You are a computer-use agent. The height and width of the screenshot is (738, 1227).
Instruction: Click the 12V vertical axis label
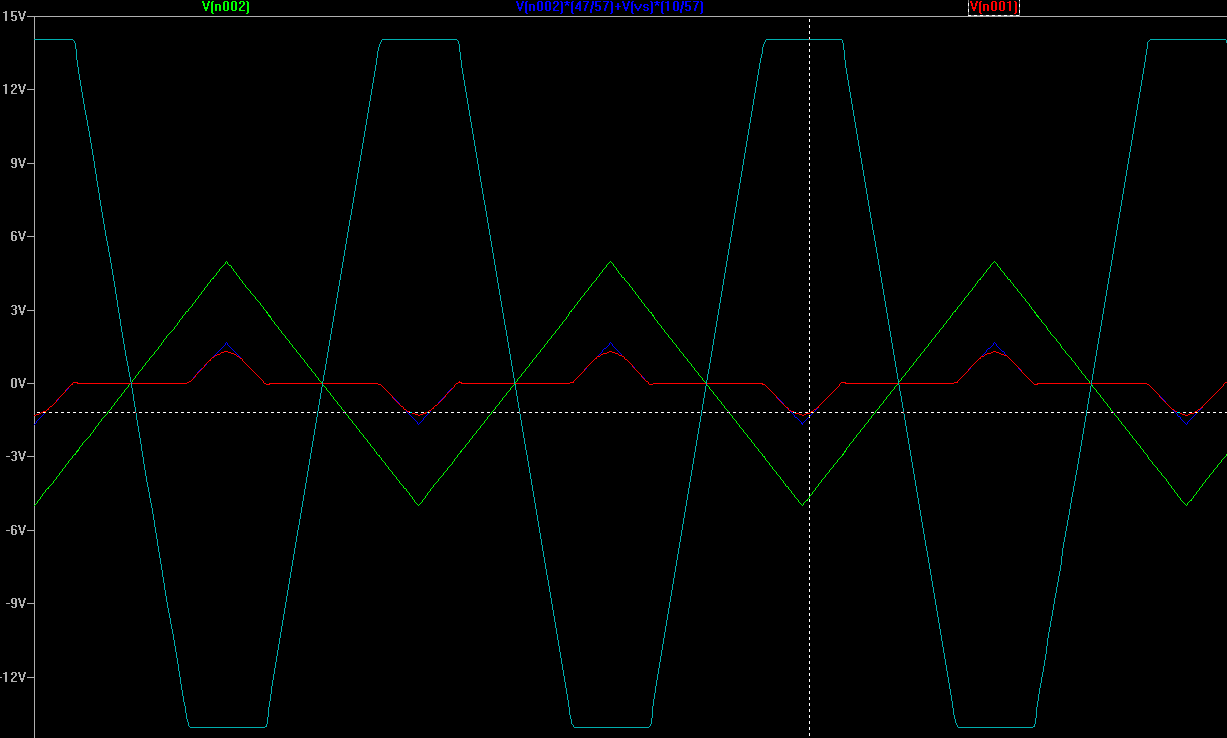[x=13, y=89]
